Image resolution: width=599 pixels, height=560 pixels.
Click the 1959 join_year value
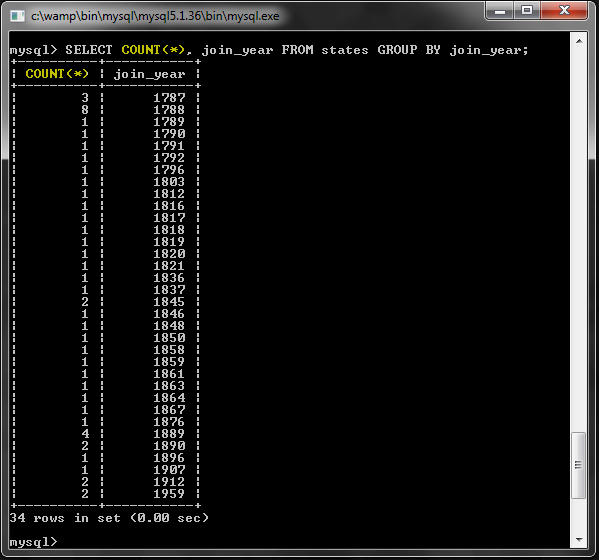tap(169, 494)
